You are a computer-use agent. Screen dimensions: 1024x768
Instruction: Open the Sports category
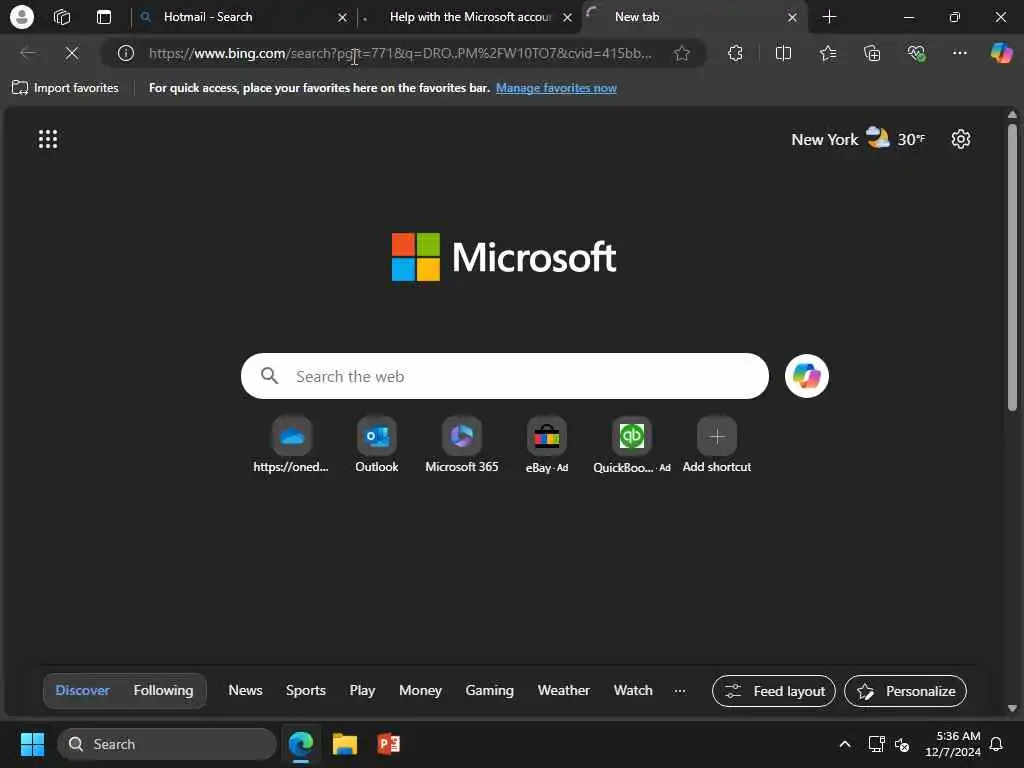pyautogui.click(x=306, y=690)
